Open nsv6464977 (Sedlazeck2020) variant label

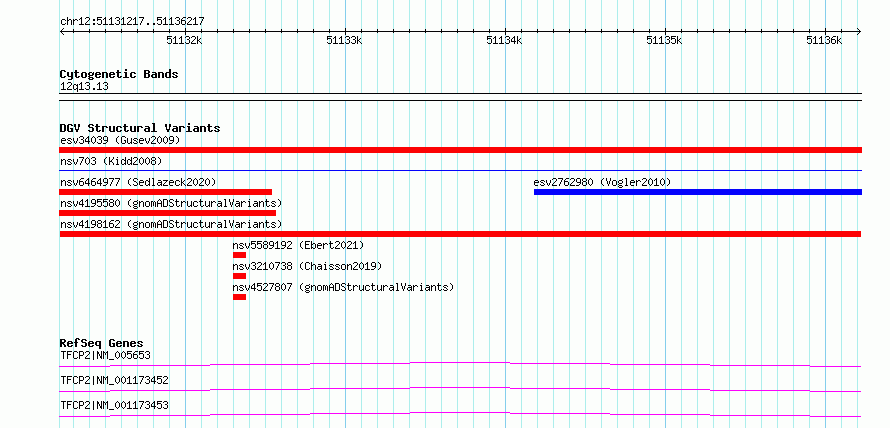[138, 182]
